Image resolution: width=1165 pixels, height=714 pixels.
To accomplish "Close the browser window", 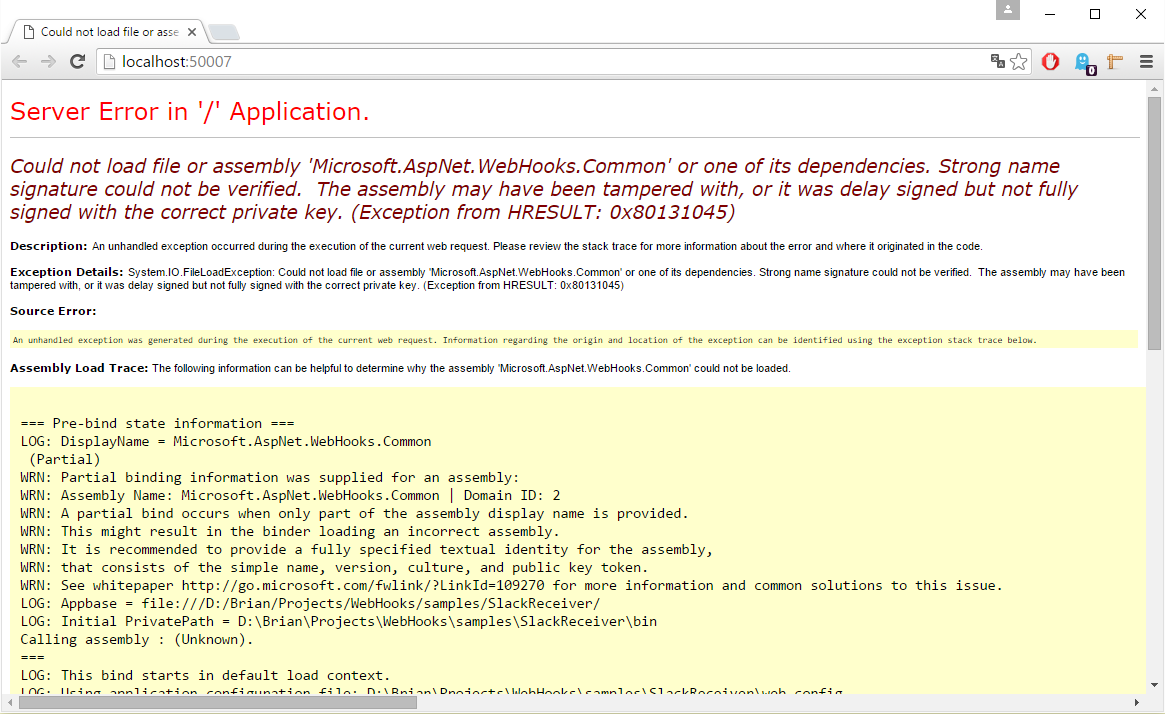I will (x=1140, y=14).
